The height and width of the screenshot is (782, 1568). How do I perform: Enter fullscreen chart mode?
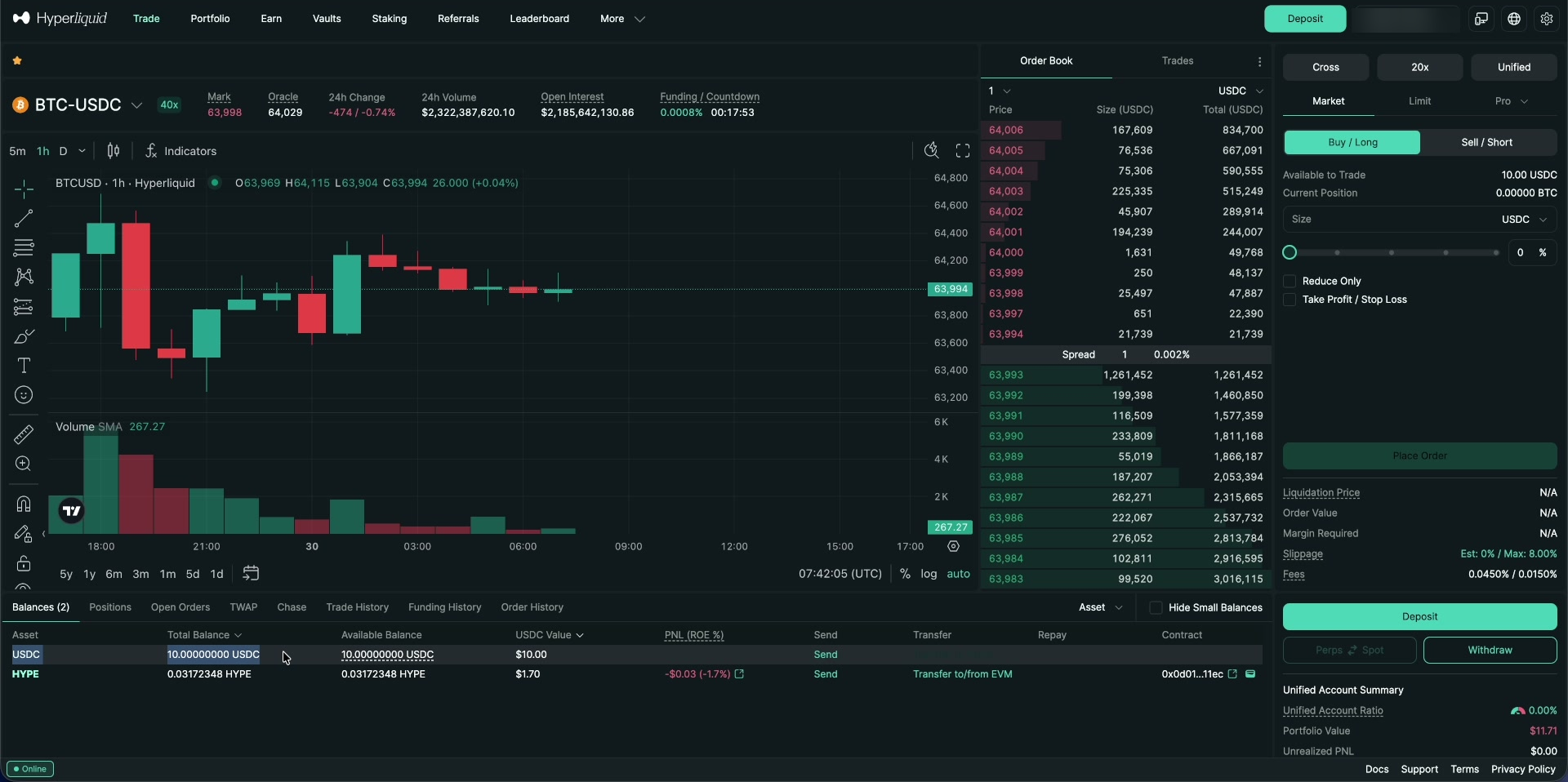(963, 150)
